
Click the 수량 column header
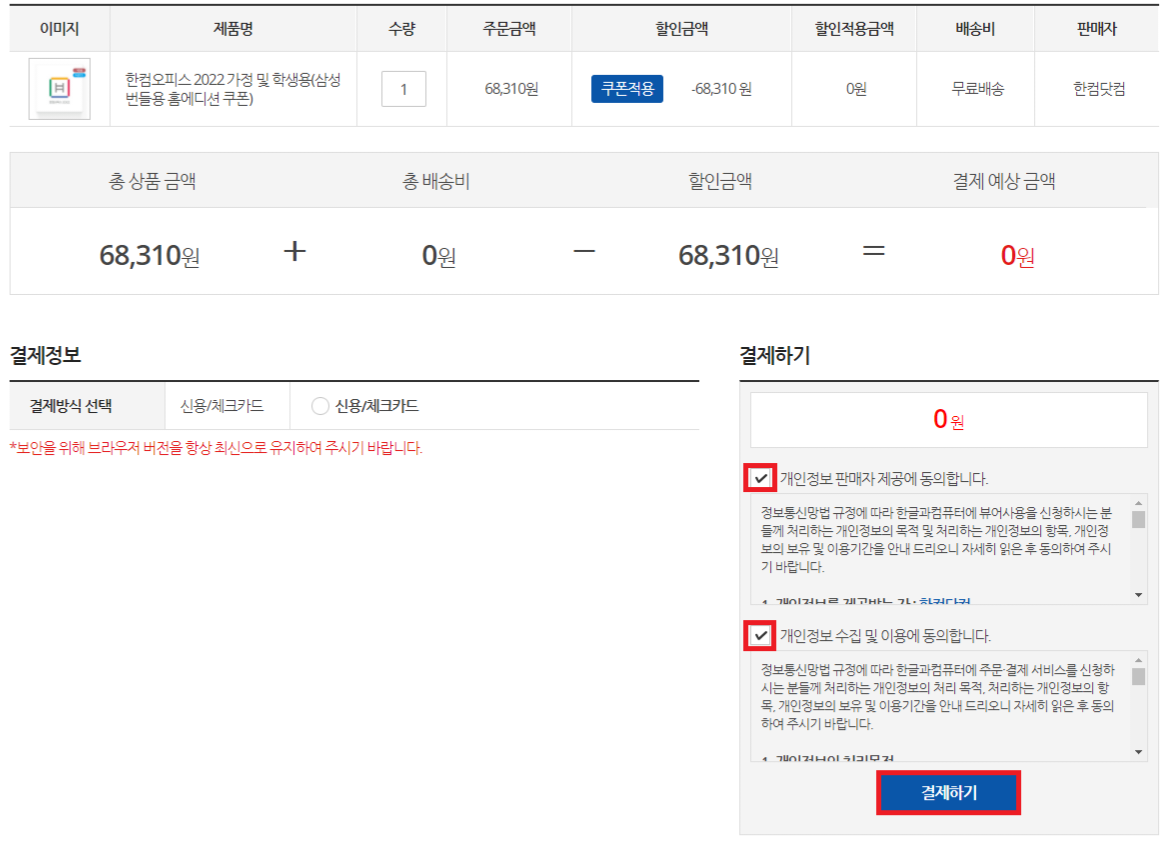click(402, 28)
